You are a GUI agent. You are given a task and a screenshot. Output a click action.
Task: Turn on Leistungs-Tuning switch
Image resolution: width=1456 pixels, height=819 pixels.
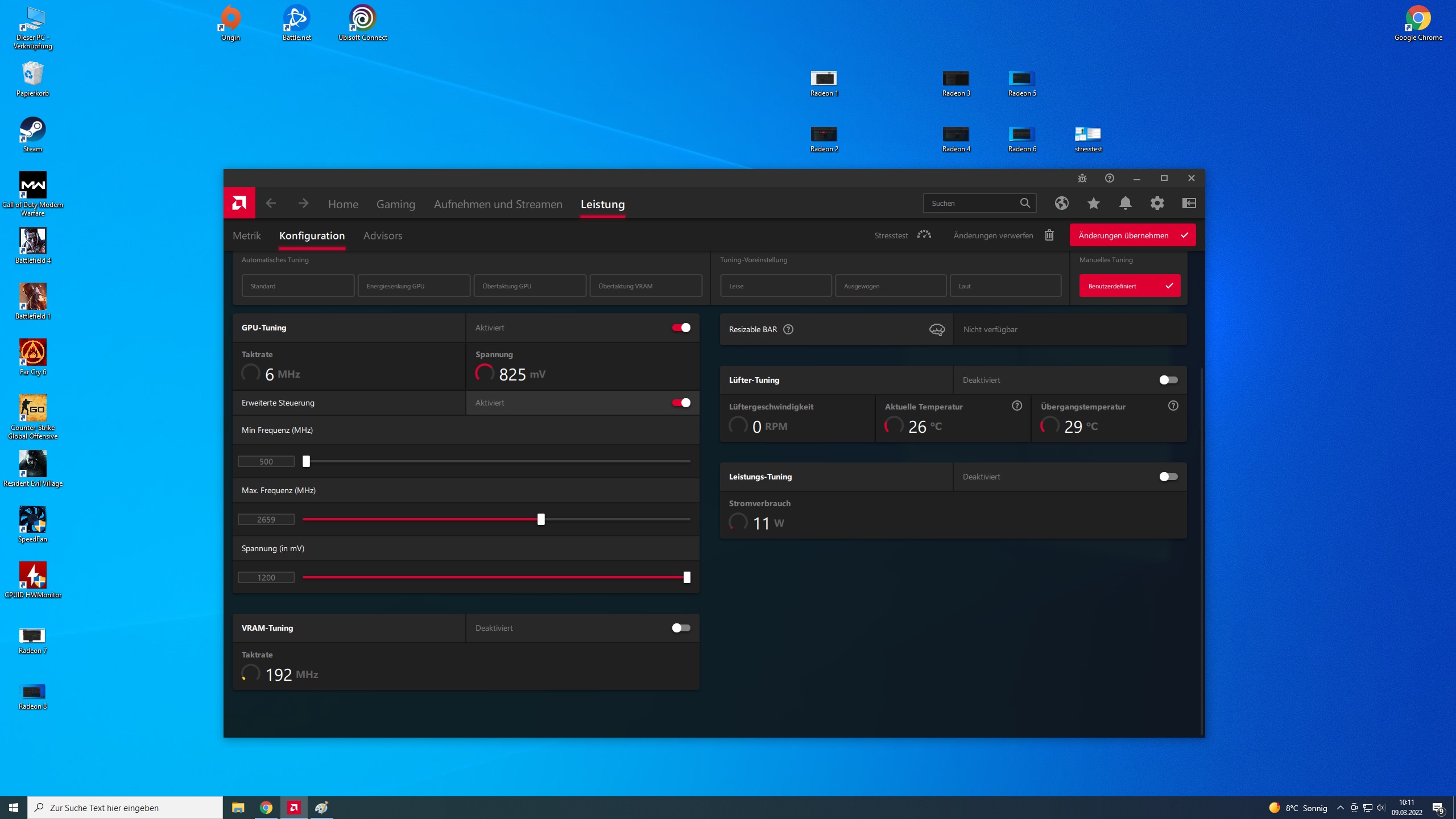(x=1168, y=477)
